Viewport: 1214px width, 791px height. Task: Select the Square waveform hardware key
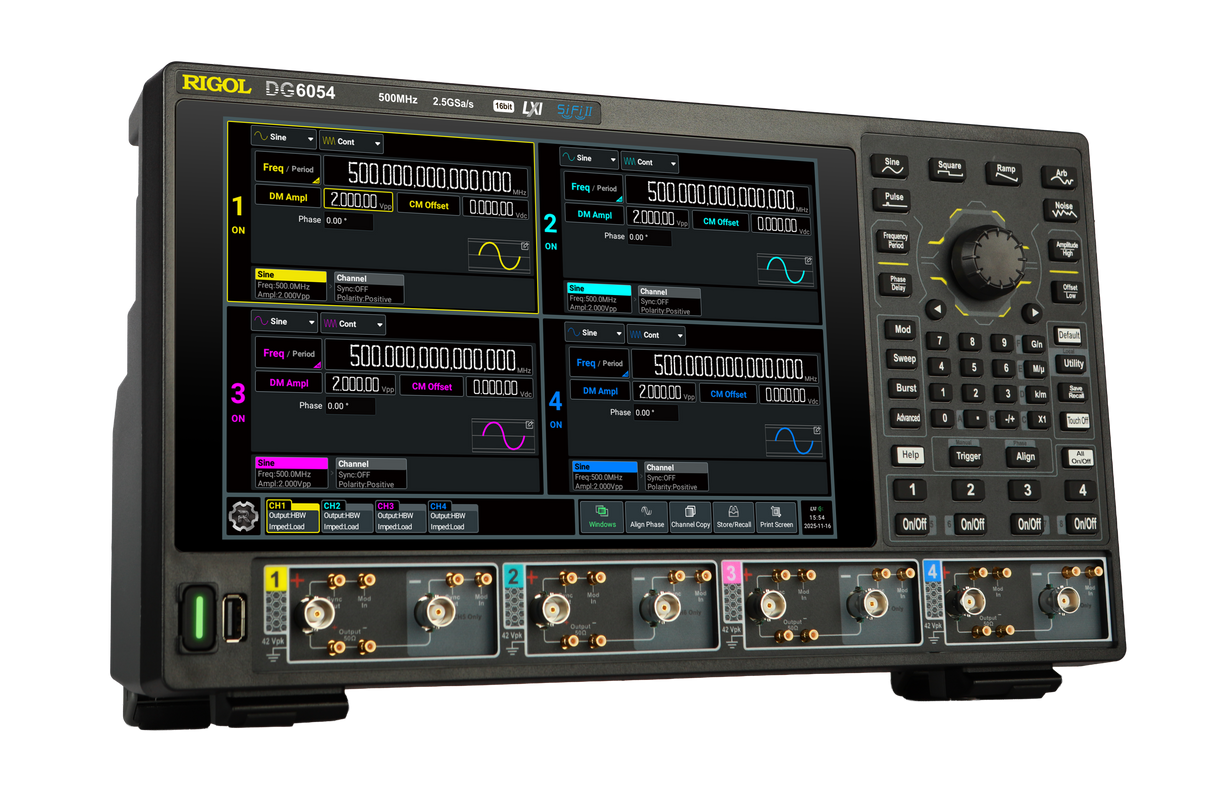[949, 169]
